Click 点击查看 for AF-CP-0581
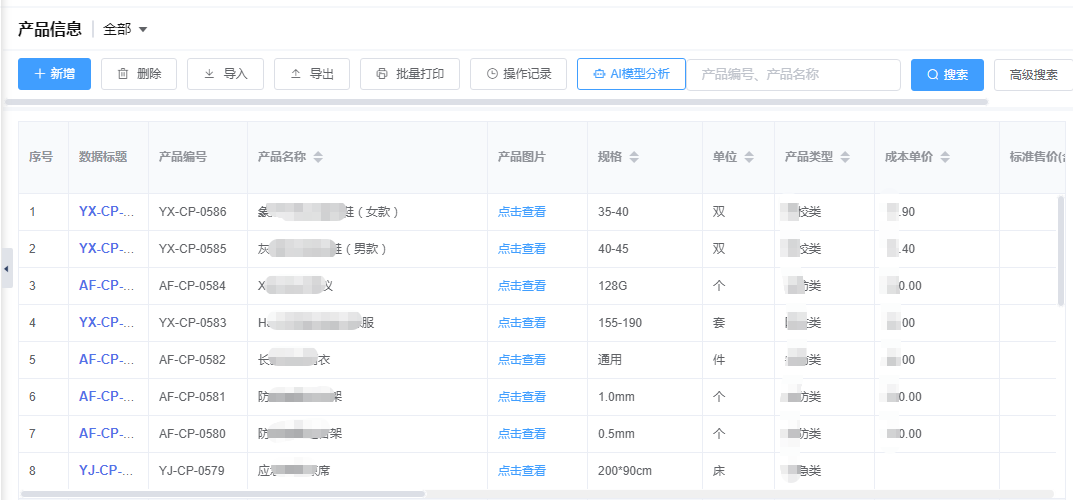This screenshot has height=500, width=1073. point(521,397)
